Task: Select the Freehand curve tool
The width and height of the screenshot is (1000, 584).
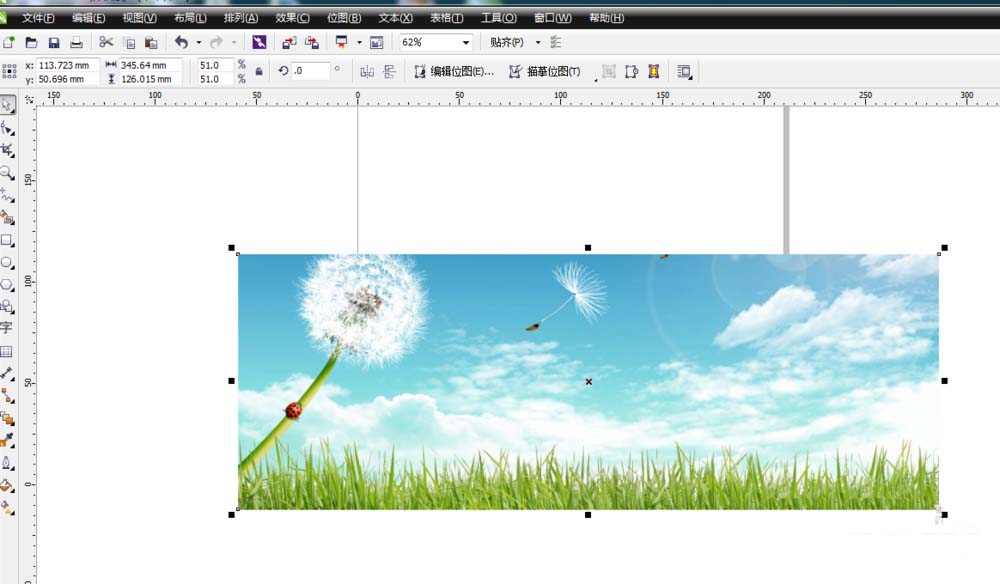Action: [x=8, y=195]
